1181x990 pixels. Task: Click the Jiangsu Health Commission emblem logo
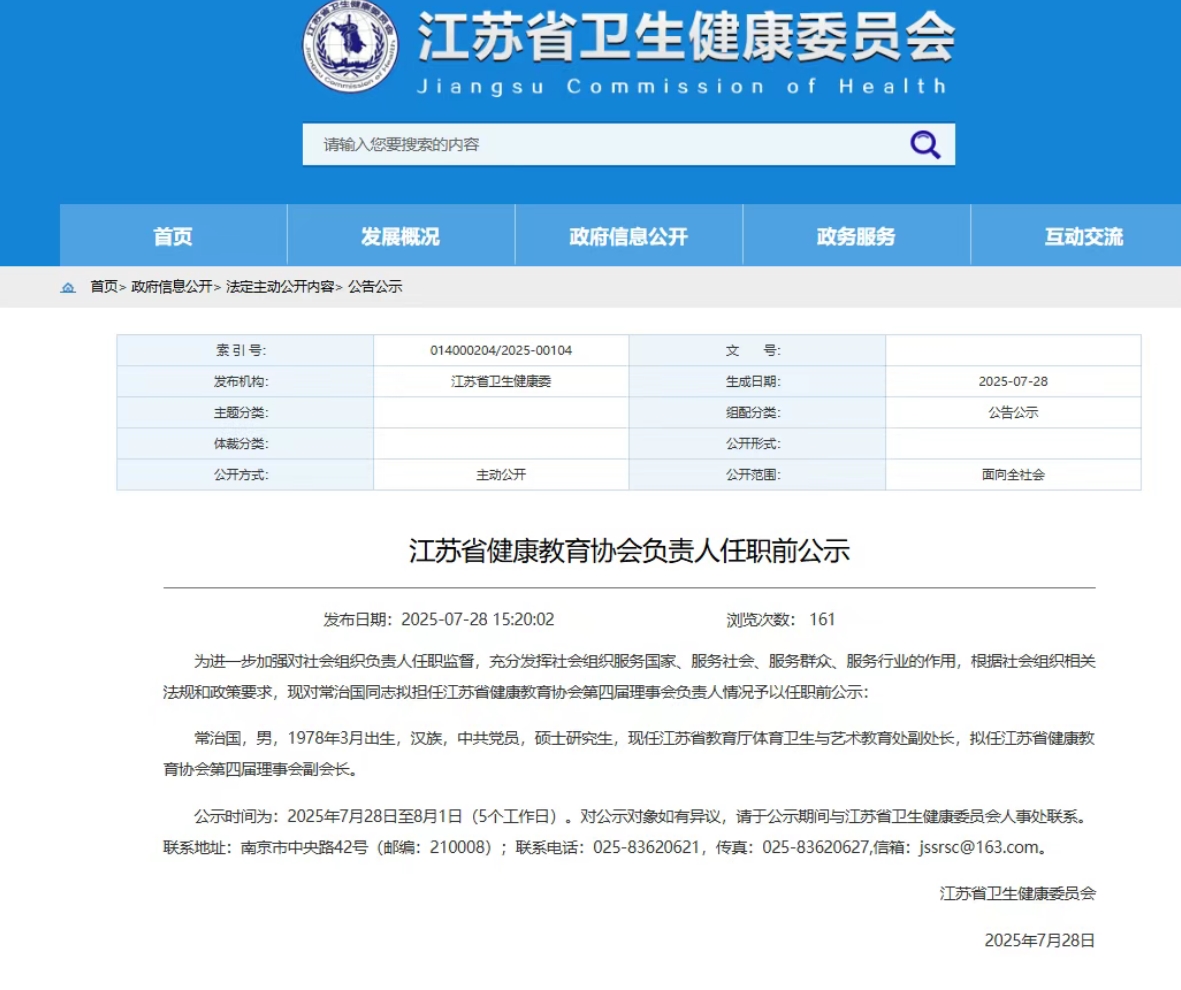(350, 48)
